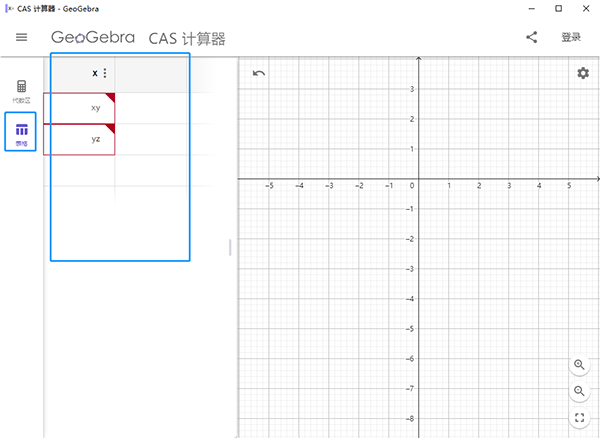
Task: Open graphics settings gear
Action: coord(582,73)
